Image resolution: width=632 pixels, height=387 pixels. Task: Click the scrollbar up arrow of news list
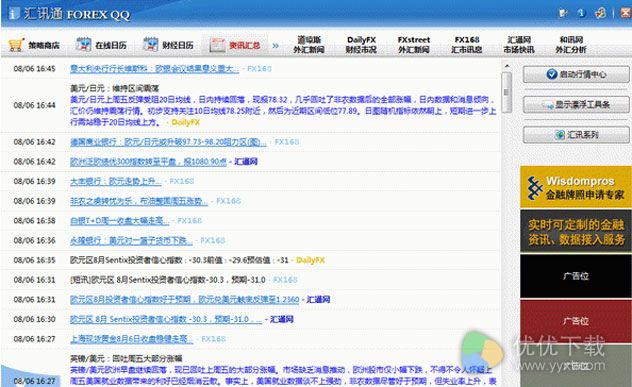point(507,66)
